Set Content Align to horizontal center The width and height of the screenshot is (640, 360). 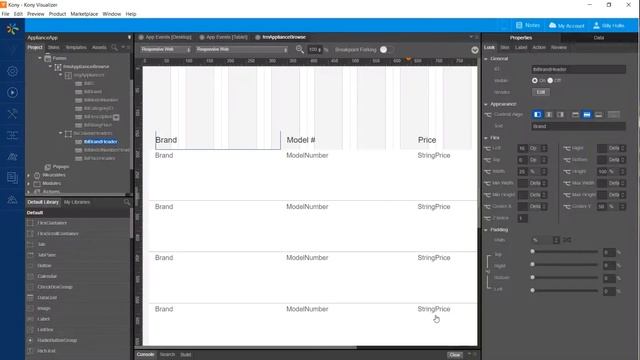(549, 115)
